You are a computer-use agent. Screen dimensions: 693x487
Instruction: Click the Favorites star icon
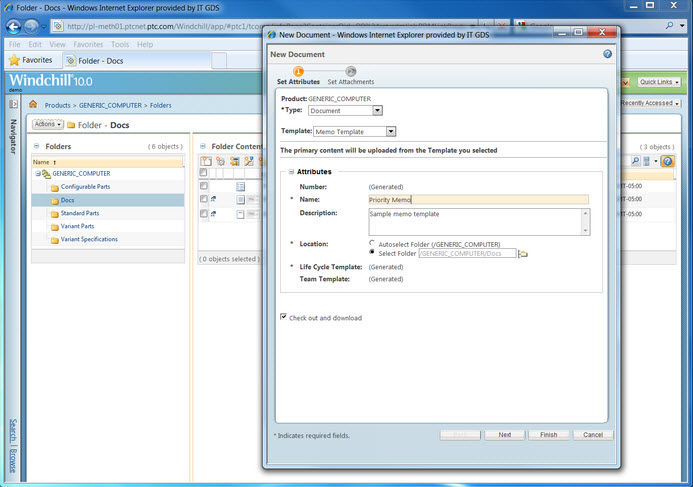[x=15, y=60]
